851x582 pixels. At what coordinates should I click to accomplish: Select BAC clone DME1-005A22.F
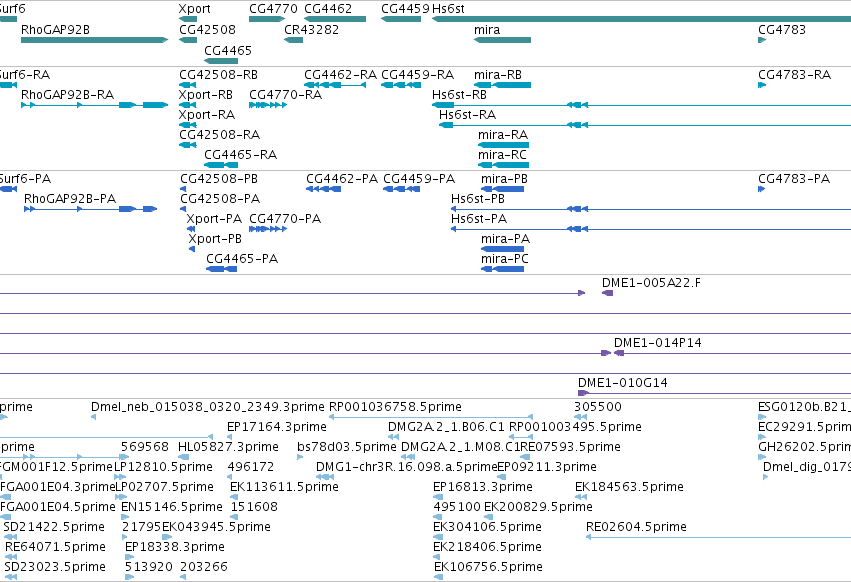tap(607, 293)
